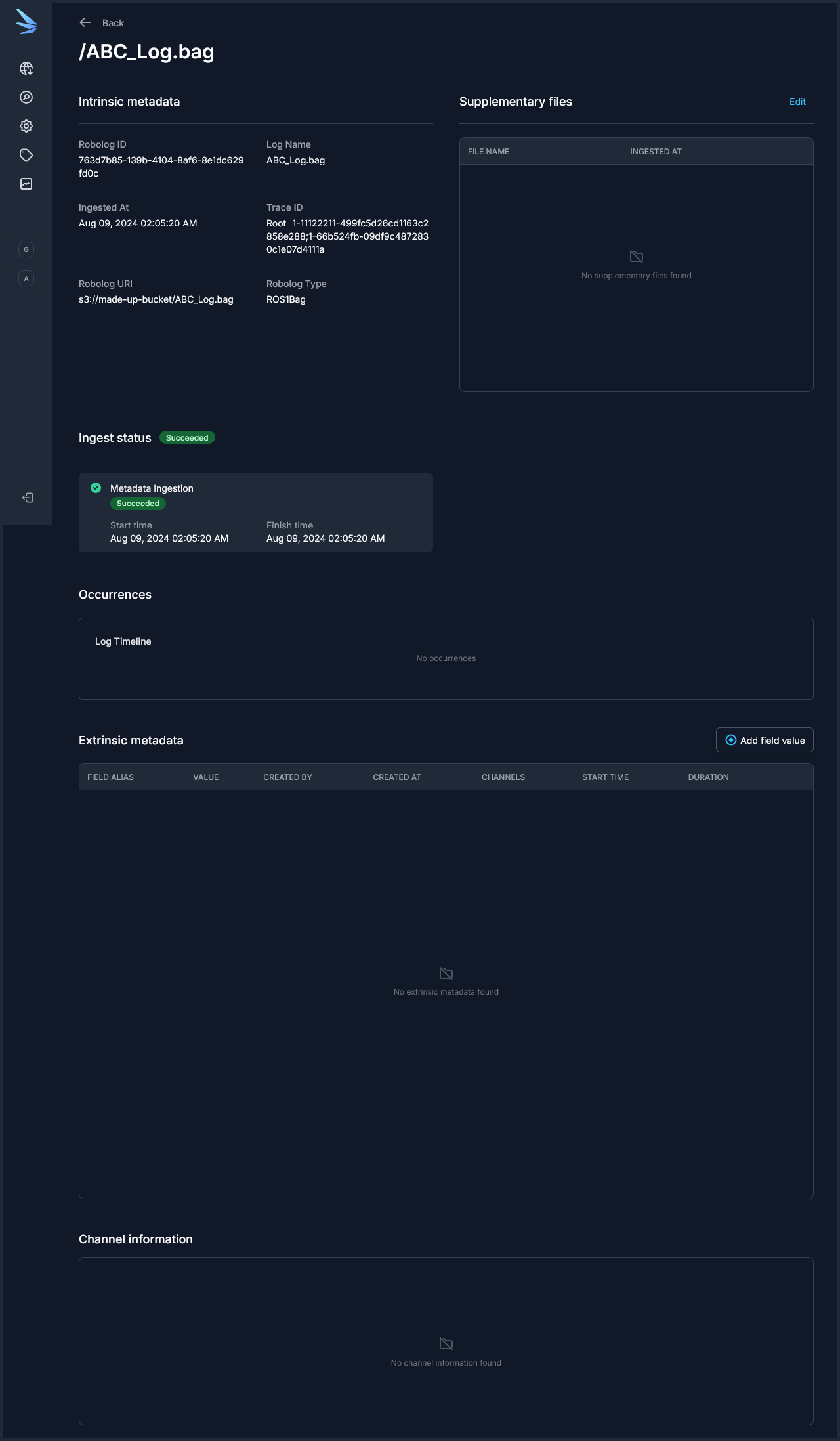Sort by FIELD ALIAS column header
This screenshot has width=840, height=1441.
[x=110, y=777]
